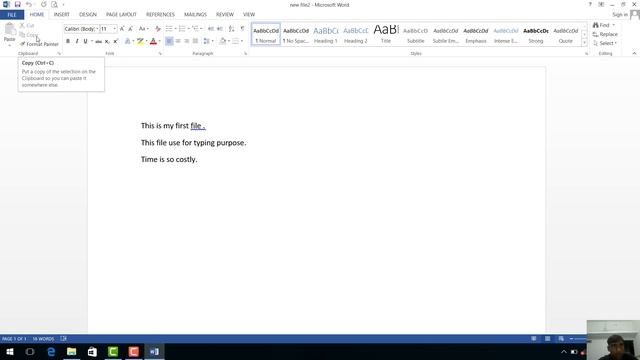Switch to the PAGE LAYOUT tab
The height and width of the screenshot is (360, 640).
(x=121, y=15)
